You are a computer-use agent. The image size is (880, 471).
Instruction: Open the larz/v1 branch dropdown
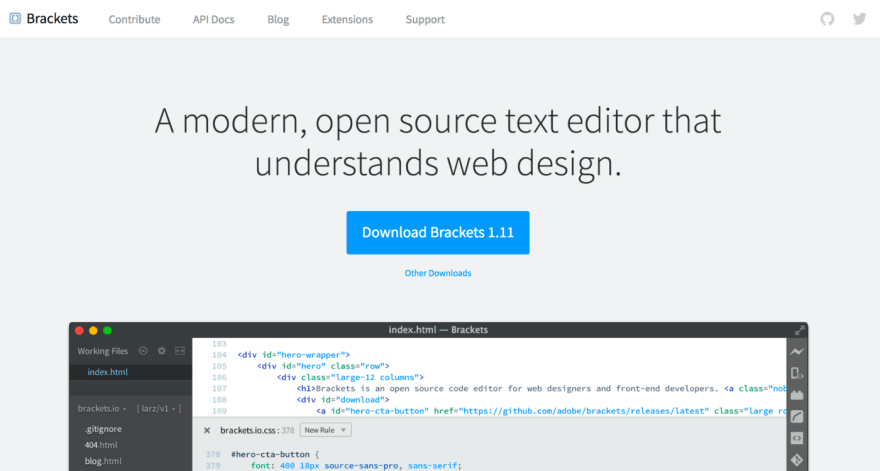tap(159, 409)
